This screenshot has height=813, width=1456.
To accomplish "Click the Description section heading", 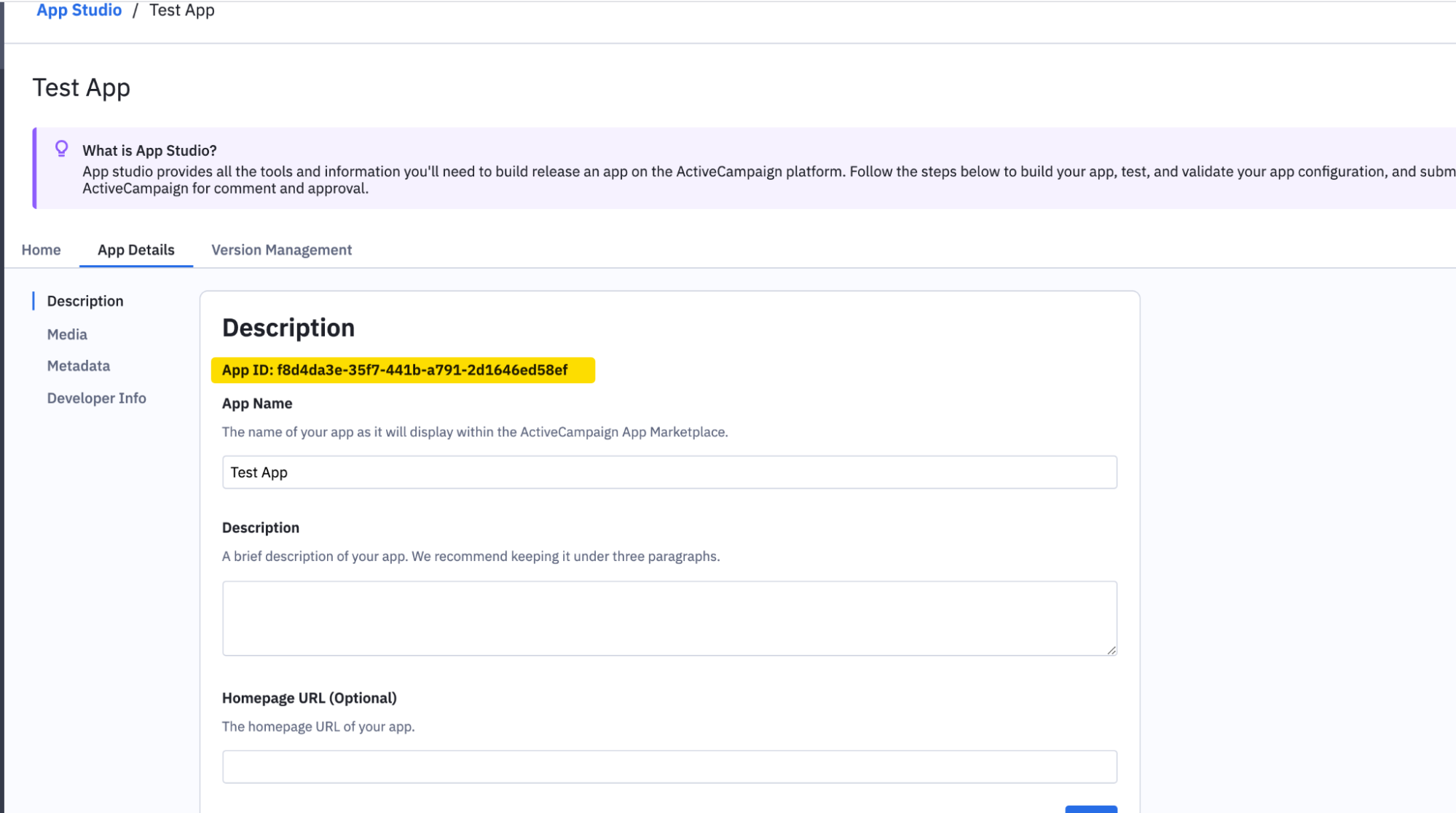I will (x=288, y=328).
